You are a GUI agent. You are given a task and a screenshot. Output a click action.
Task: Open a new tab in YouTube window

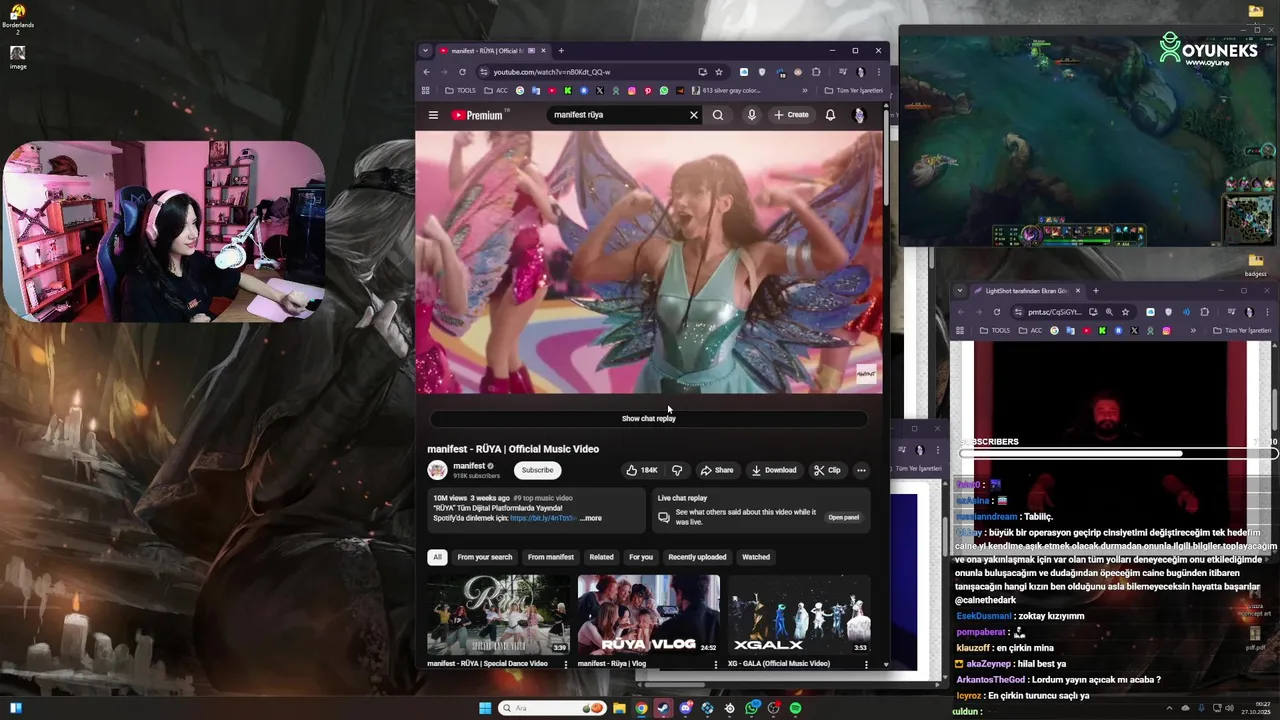(x=561, y=51)
